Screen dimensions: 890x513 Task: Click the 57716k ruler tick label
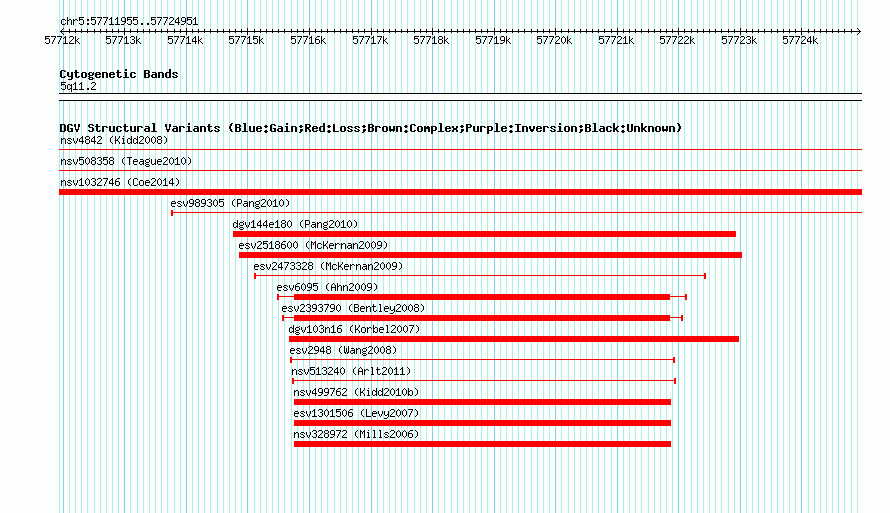point(308,40)
